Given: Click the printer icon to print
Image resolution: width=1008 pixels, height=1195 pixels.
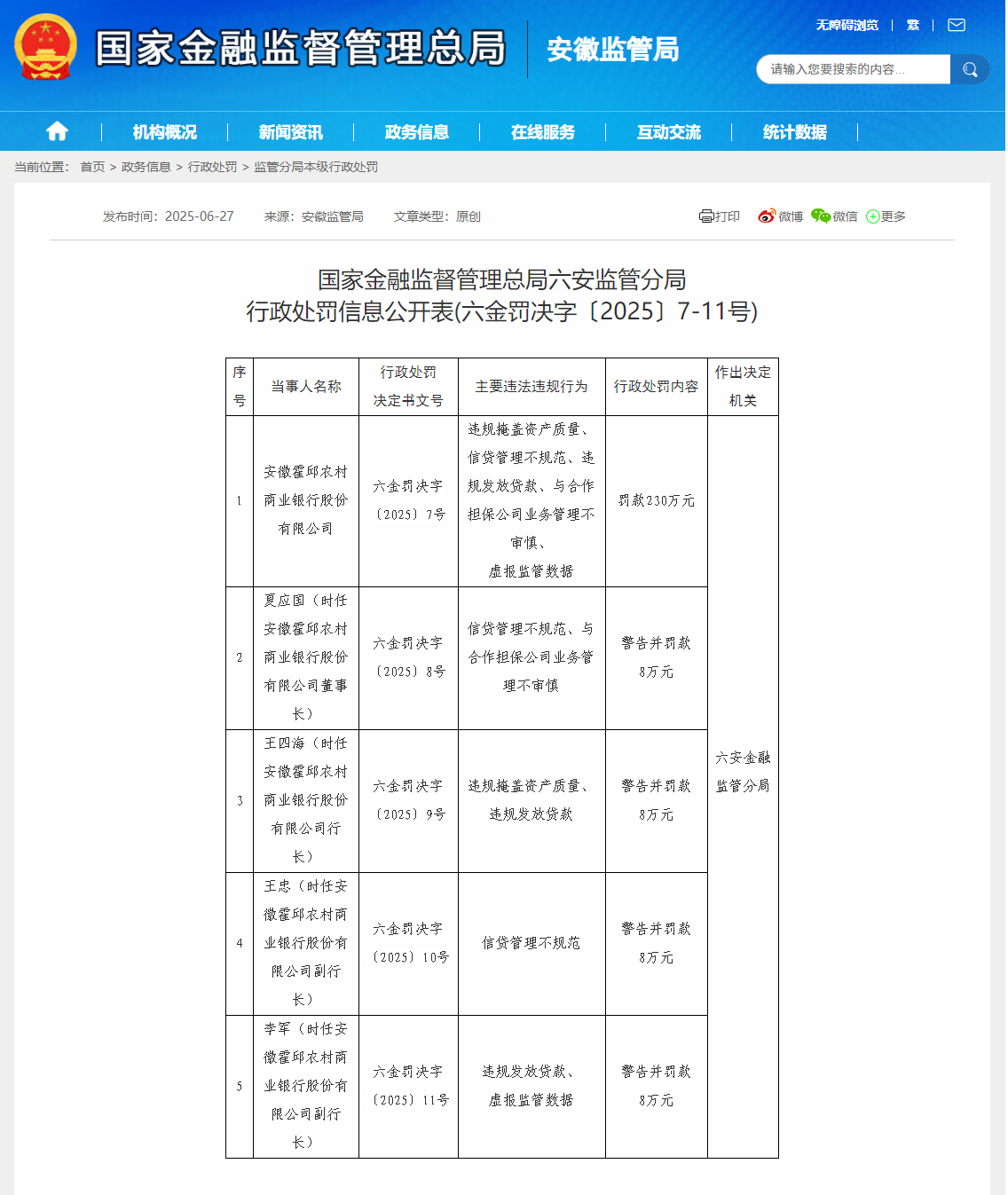Looking at the screenshot, I should click(706, 216).
